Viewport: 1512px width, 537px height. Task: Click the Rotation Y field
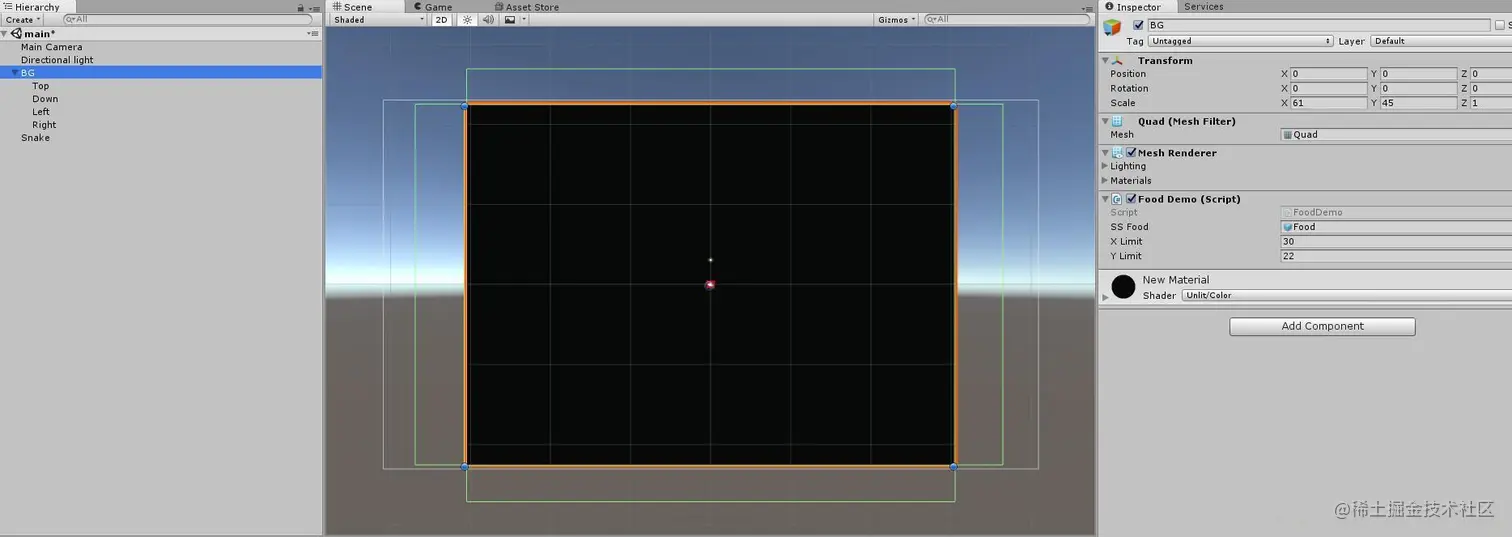click(x=1418, y=88)
